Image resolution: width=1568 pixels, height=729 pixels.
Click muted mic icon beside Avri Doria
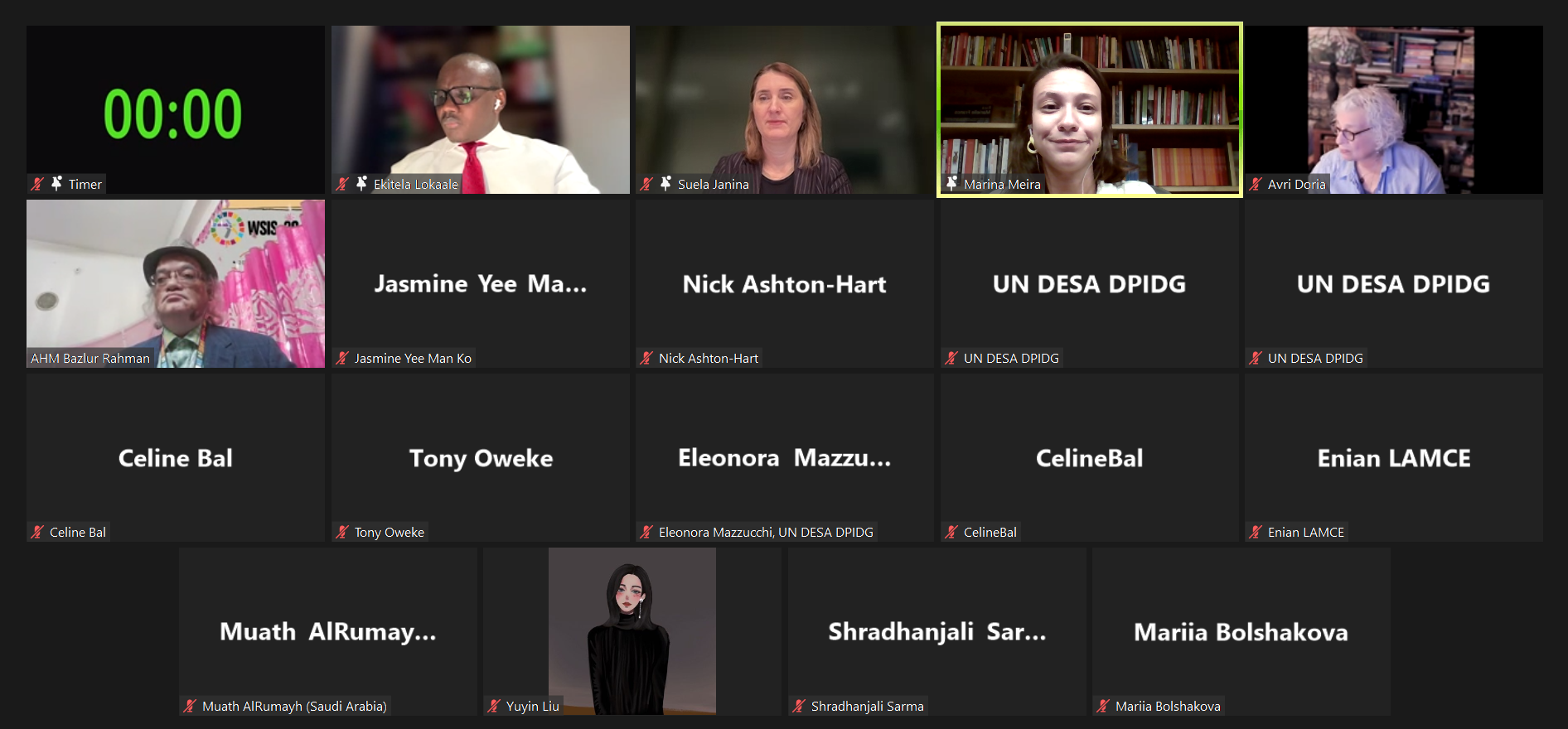tap(1256, 184)
